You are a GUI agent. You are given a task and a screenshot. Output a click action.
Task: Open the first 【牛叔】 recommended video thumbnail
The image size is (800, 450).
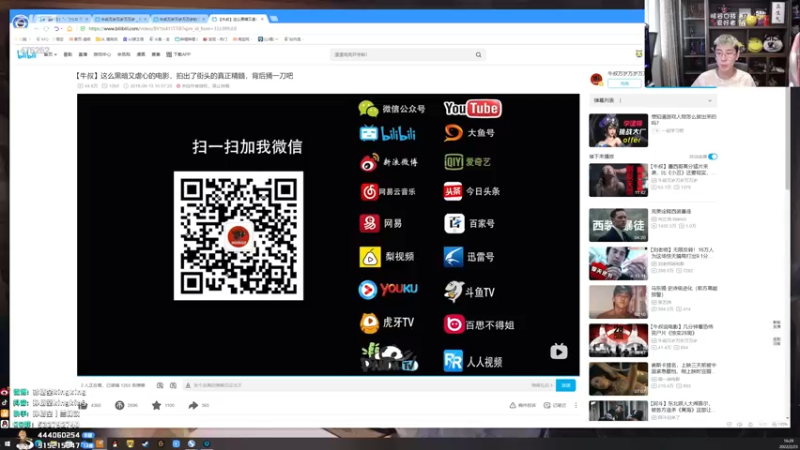point(618,180)
